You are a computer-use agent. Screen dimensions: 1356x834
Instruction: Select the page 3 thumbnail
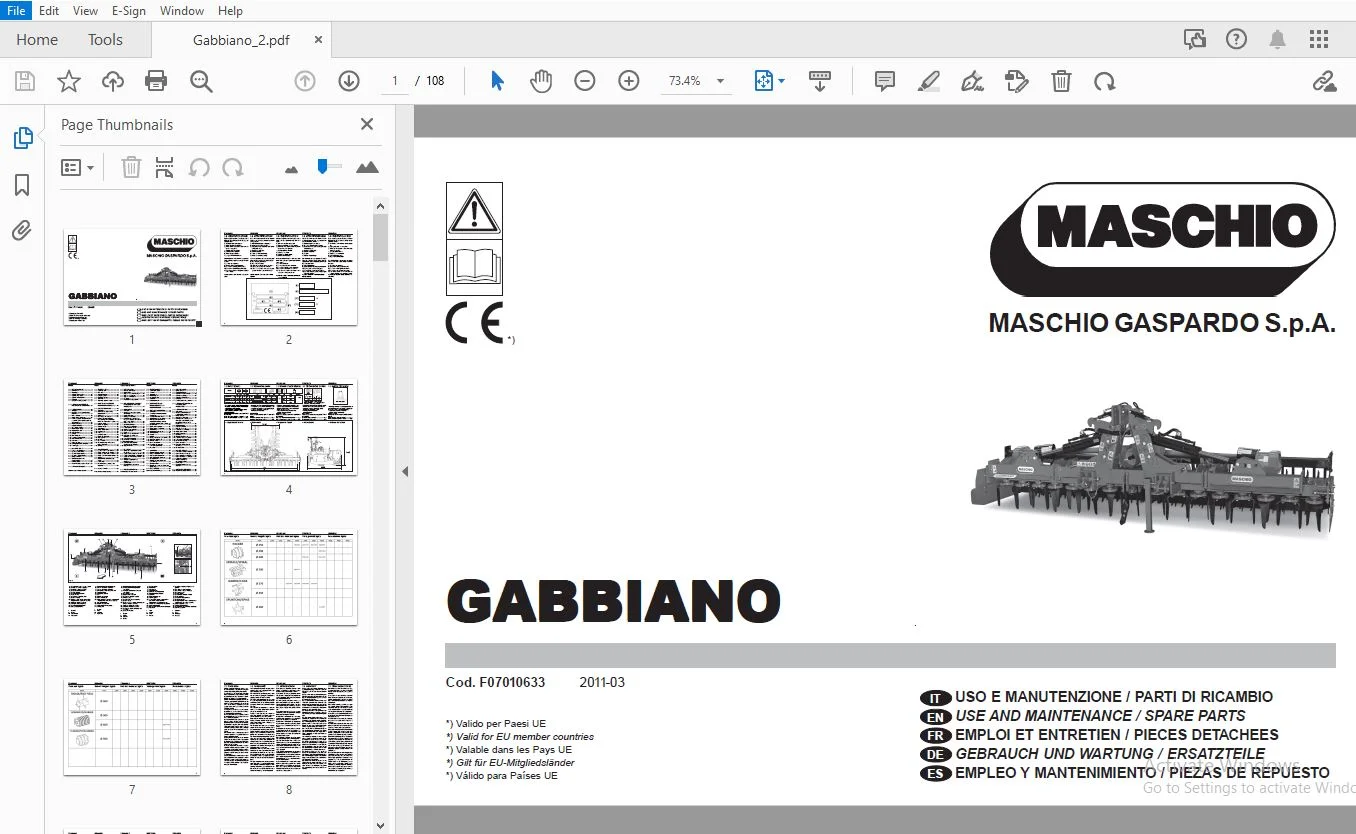(x=132, y=427)
